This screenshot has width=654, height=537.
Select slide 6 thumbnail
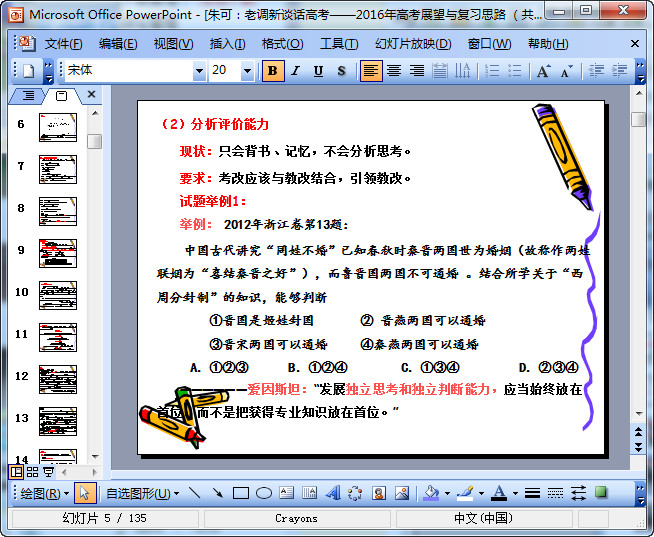58,127
